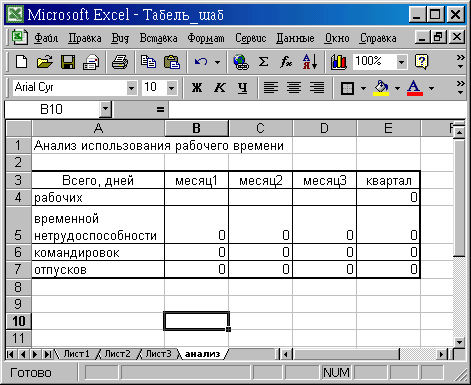Toggle italic formatting К

tap(220, 88)
